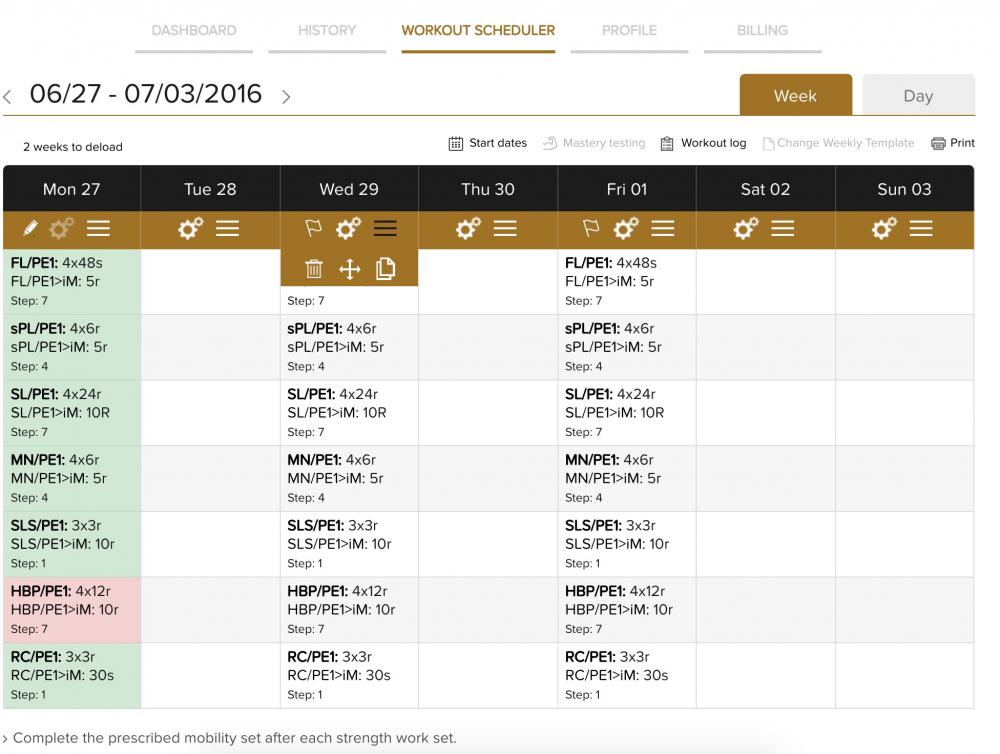This screenshot has width=1000, height=754.
Task: Click the Print button
Action: point(953,143)
